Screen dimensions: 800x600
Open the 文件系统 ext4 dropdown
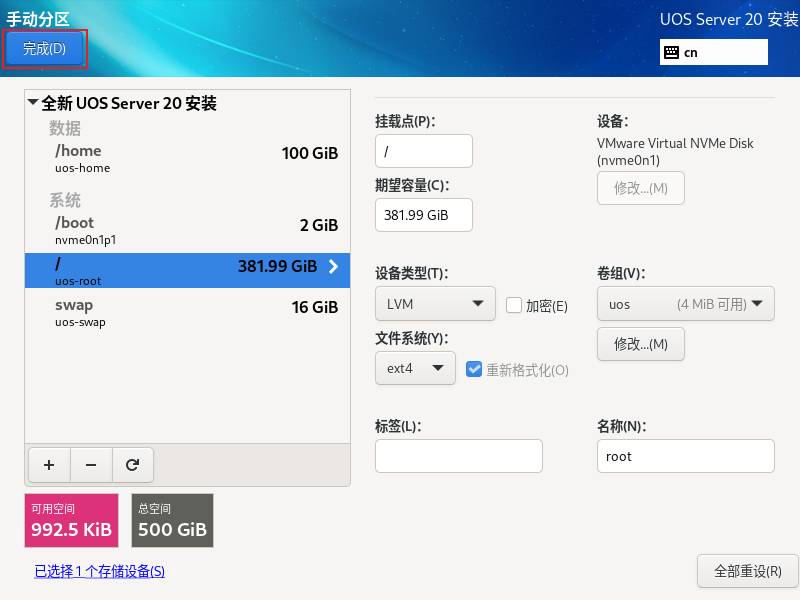415,368
